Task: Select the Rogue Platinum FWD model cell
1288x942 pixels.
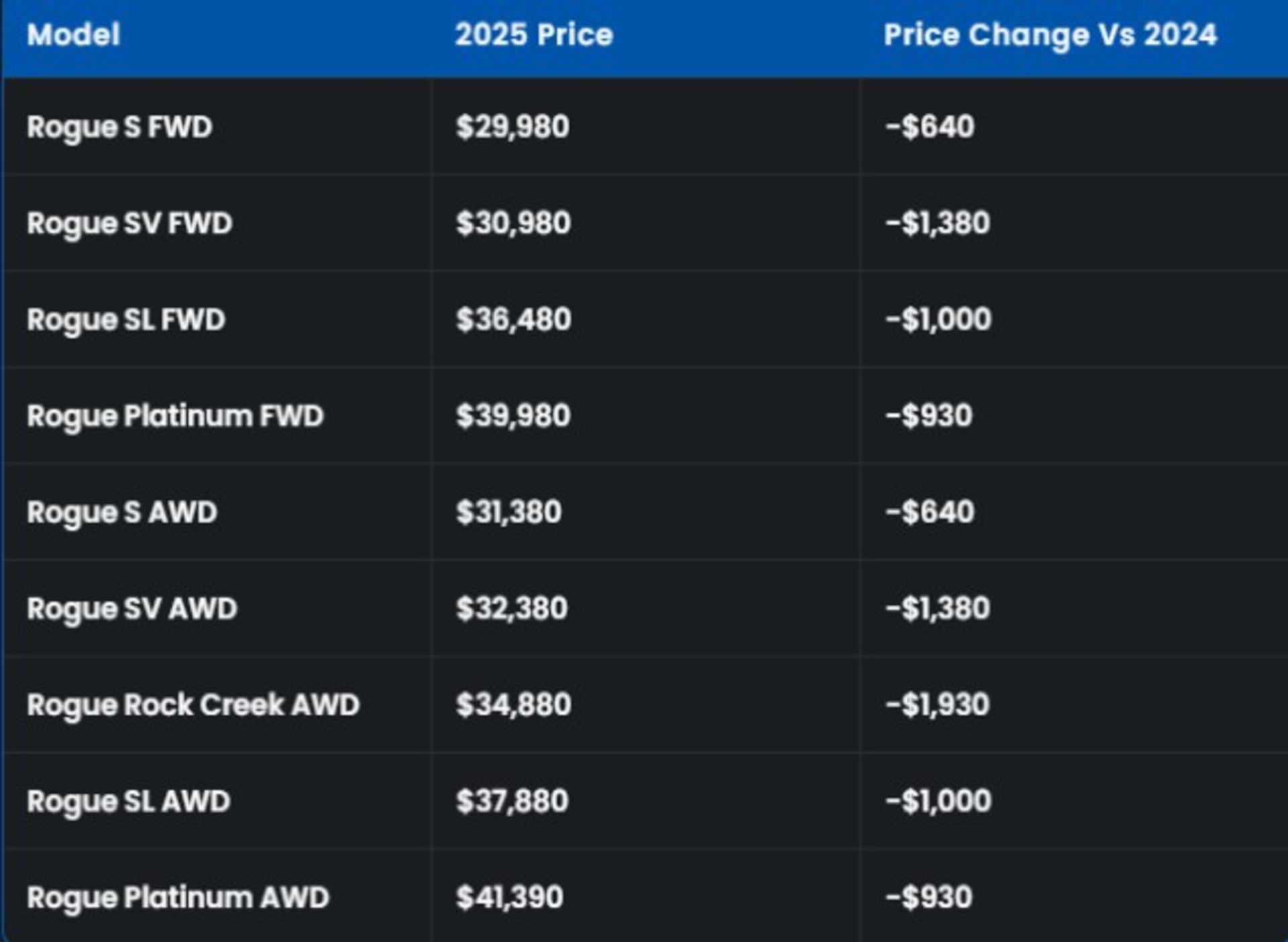Action: pos(175,416)
